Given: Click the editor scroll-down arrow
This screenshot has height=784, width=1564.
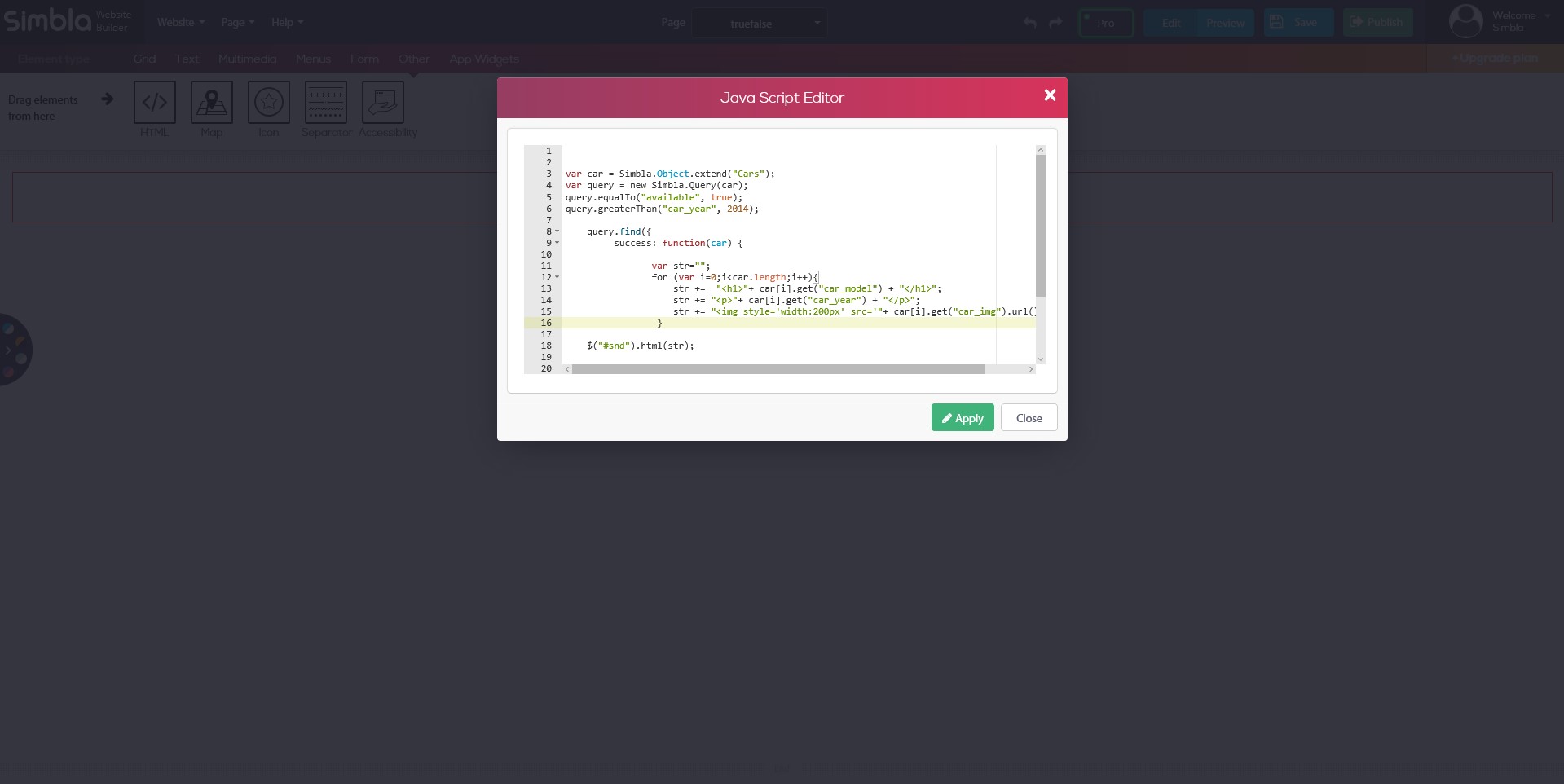Looking at the screenshot, I should click(x=1041, y=359).
